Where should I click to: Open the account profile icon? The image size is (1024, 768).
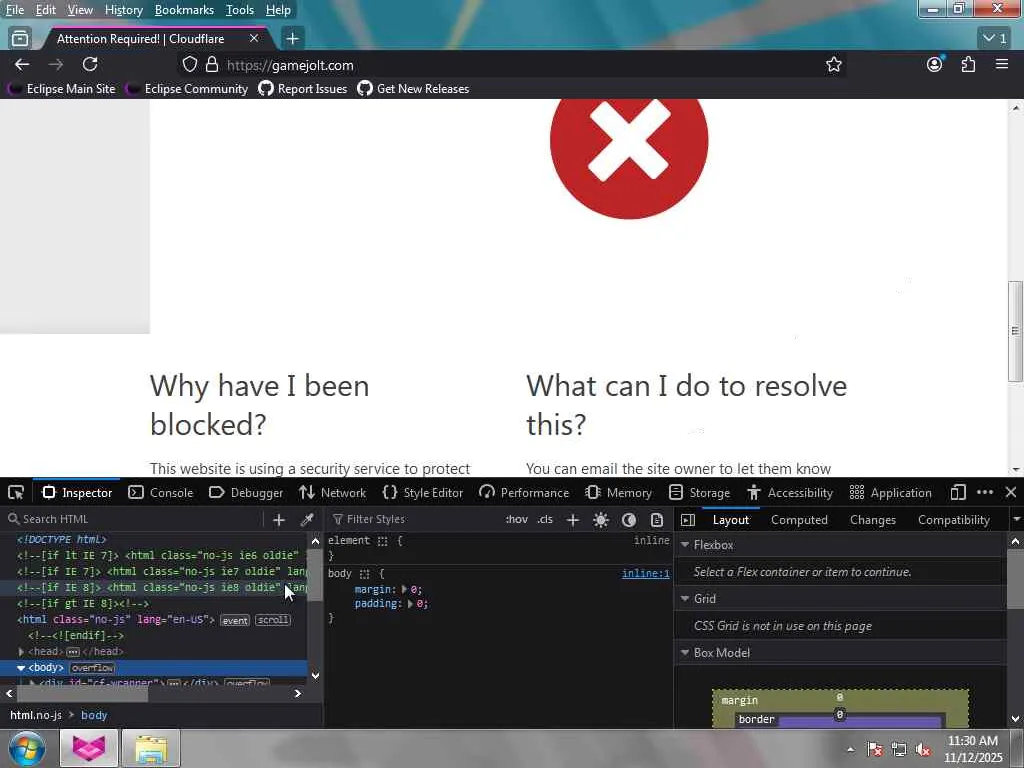[x=935, y=64]
